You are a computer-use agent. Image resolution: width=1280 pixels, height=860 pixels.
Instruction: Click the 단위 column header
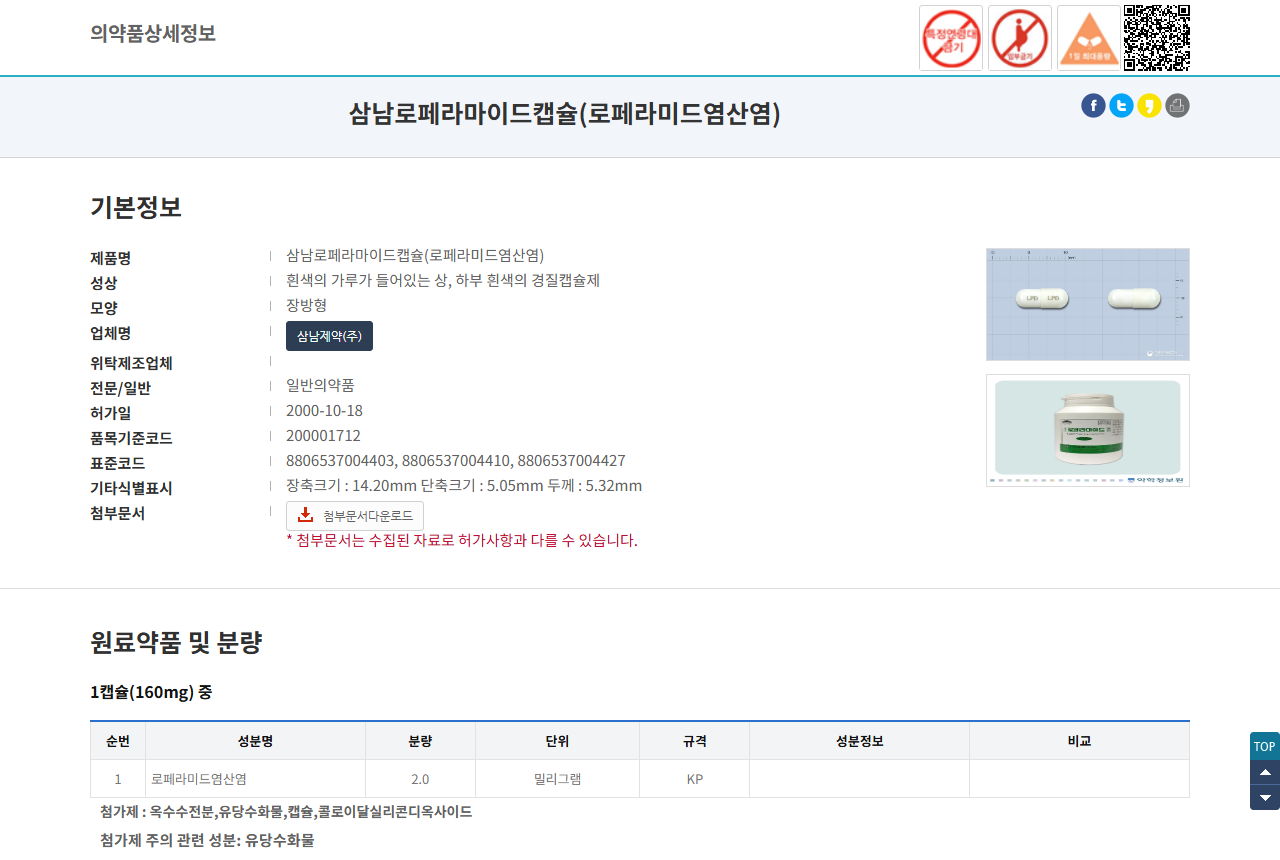557,741
